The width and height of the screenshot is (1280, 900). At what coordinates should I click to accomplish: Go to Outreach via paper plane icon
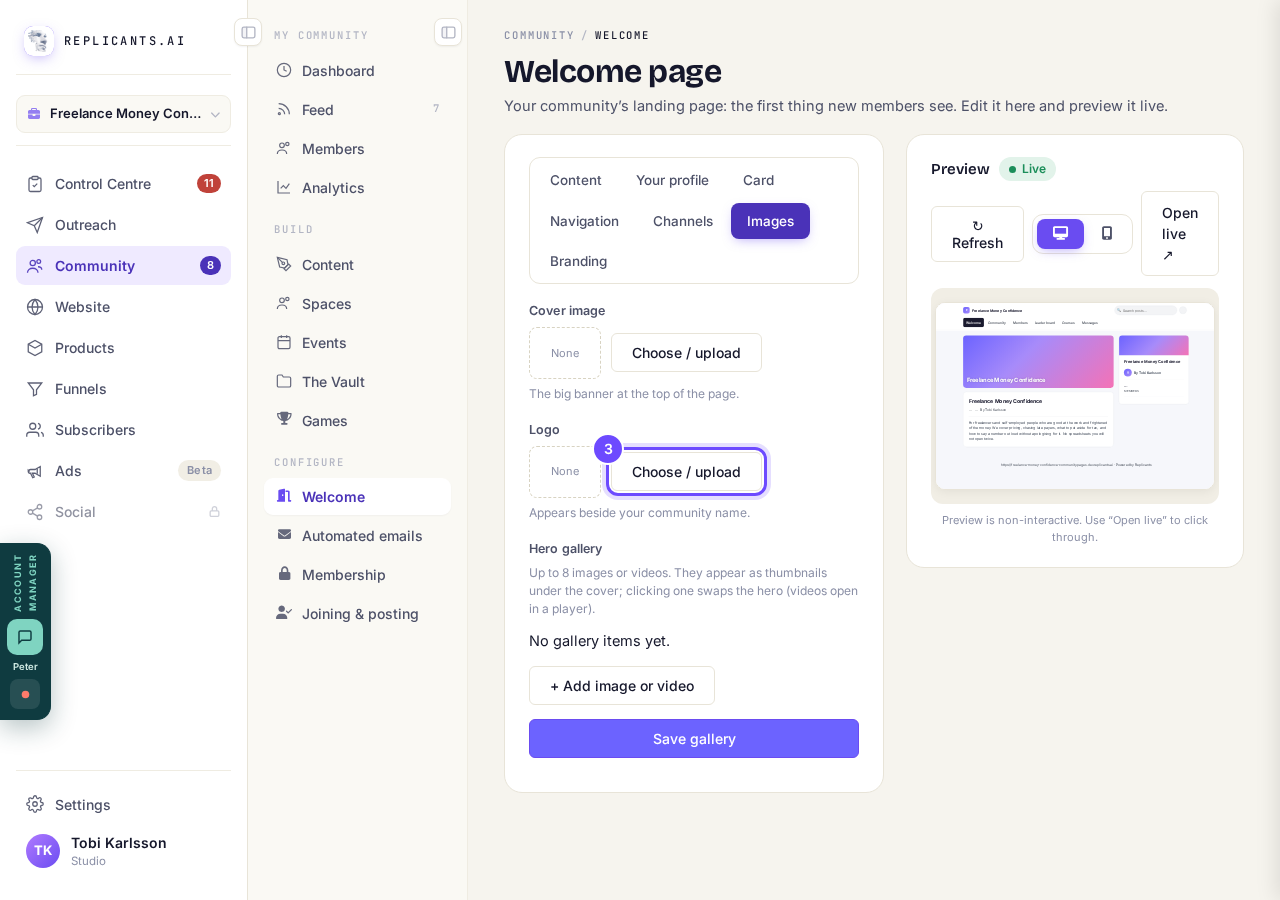point(35,225)
